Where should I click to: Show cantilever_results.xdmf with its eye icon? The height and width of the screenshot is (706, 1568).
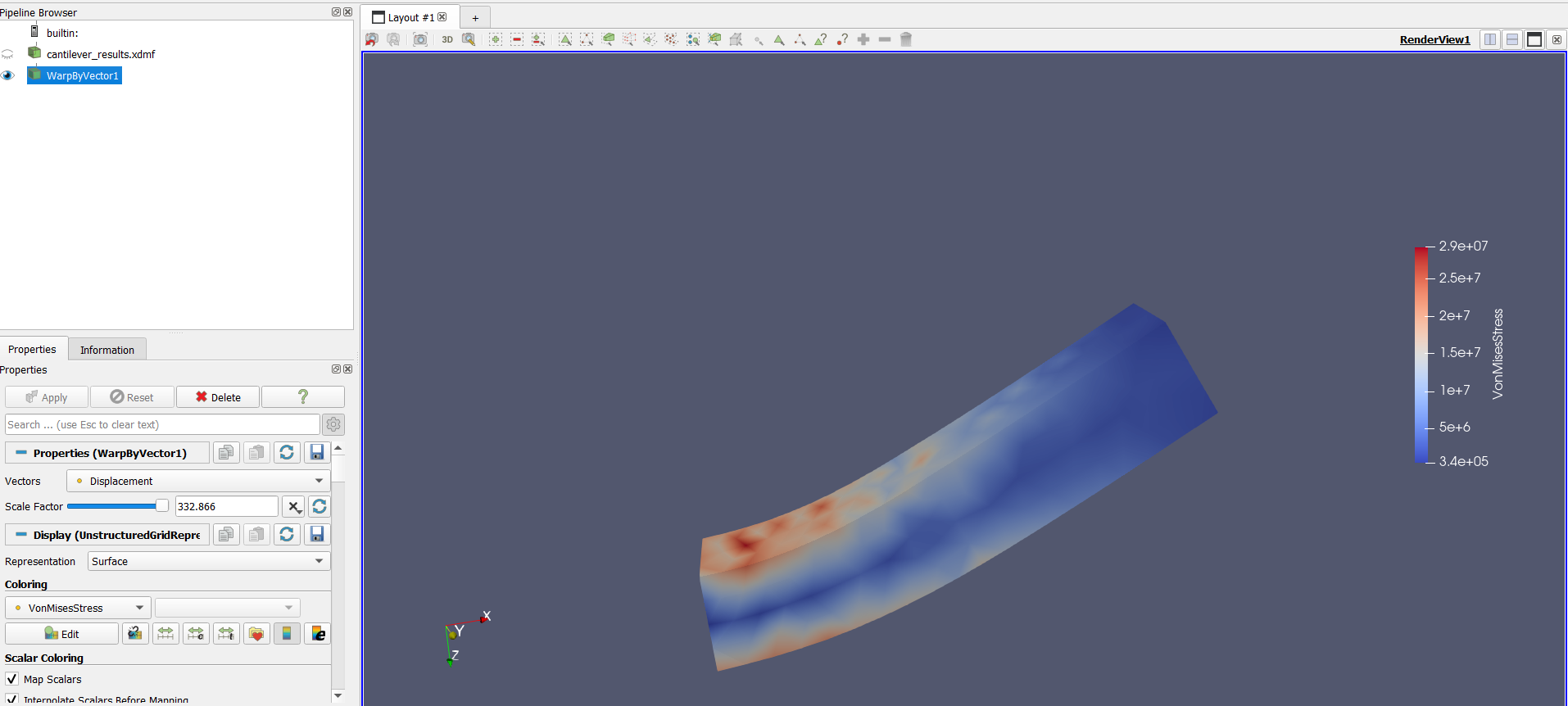click(7, 54)
